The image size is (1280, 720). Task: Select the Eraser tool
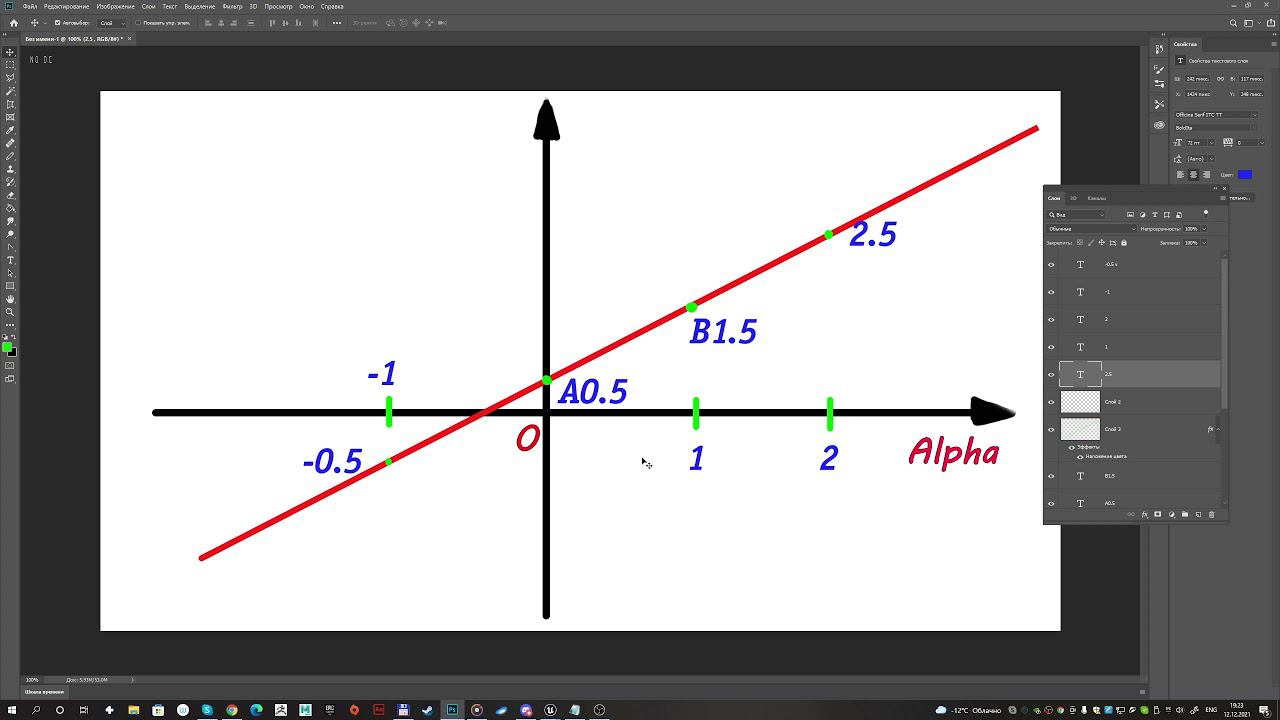pyautogui.click(x=10, y=195)
